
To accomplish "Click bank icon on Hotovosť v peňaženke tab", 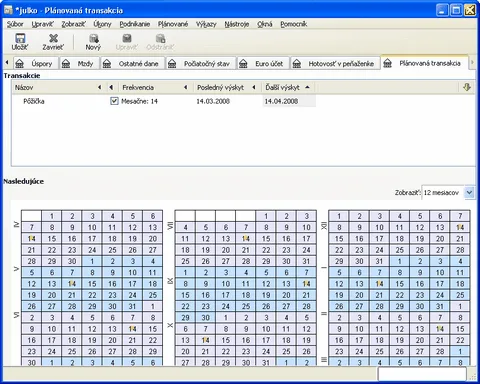I will [297, 63].
